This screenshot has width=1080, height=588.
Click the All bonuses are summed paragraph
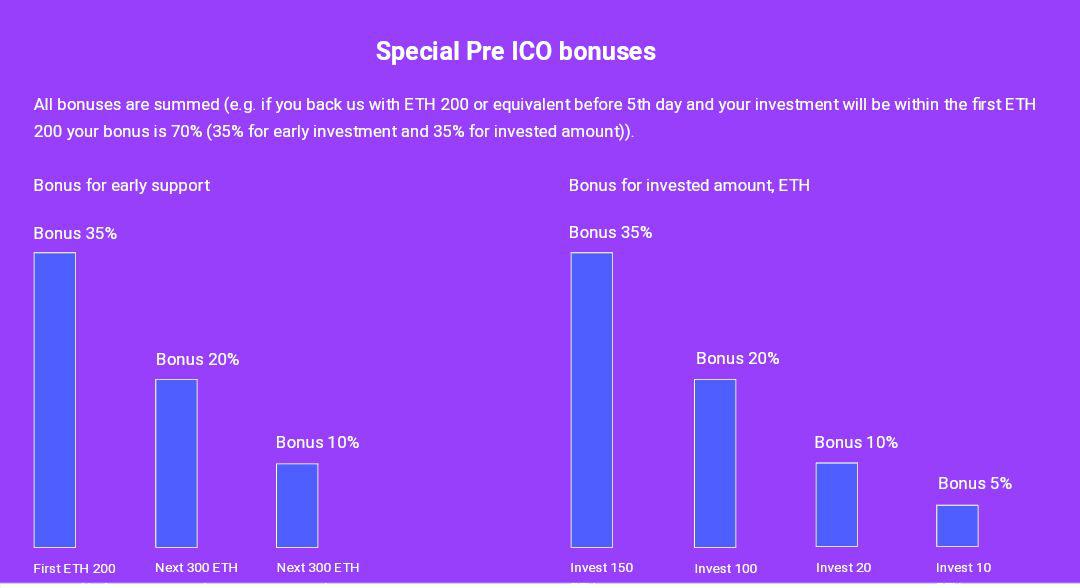pos(534,118)
